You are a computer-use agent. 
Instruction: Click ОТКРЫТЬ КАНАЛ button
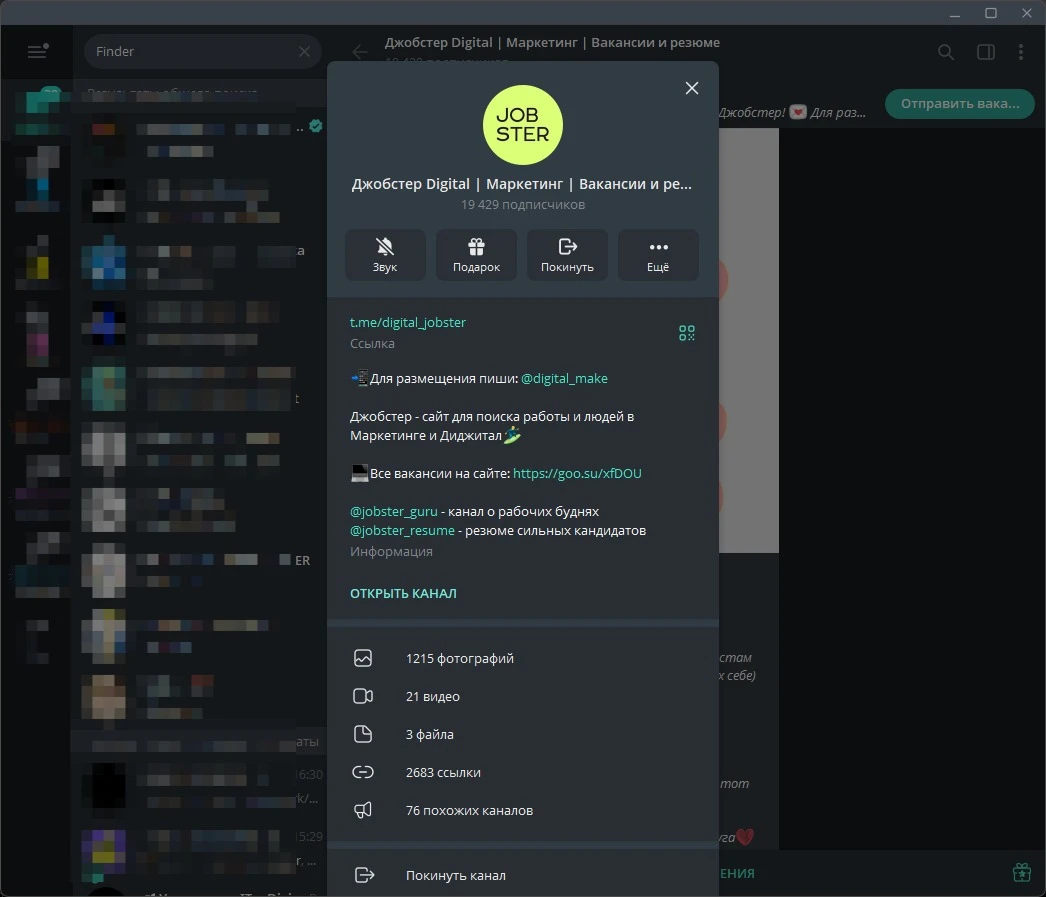point(404,594)
